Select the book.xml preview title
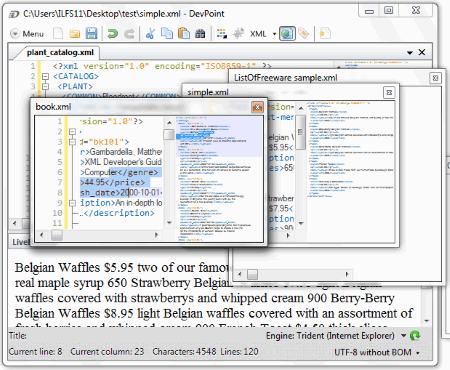This screenshot has height=370, width=450. coord(53,107)
